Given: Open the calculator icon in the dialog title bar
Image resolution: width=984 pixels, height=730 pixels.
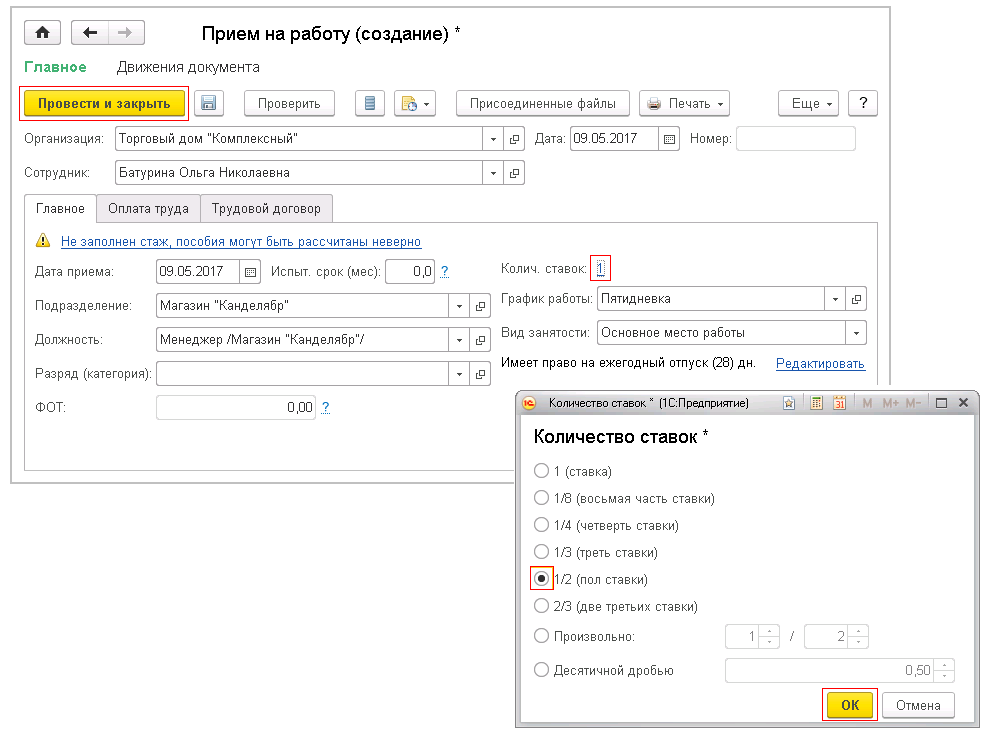Looking at the screenshot, I should [816, 403].
